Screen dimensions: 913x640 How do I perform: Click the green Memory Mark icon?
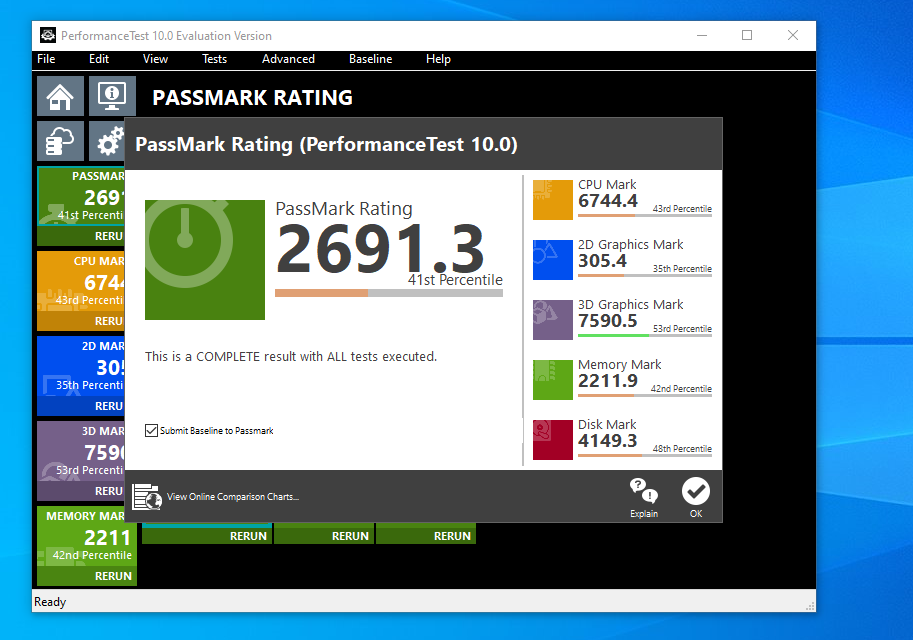coord(553,380)
